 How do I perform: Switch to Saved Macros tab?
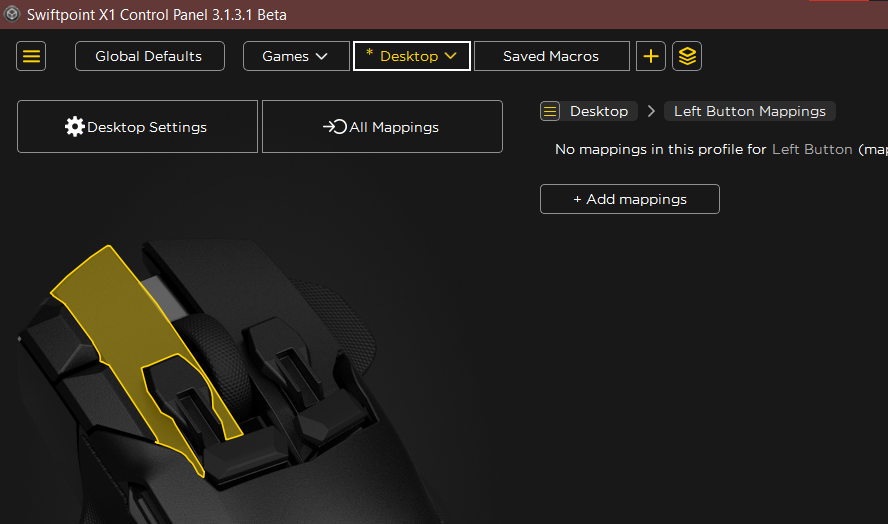552,56
